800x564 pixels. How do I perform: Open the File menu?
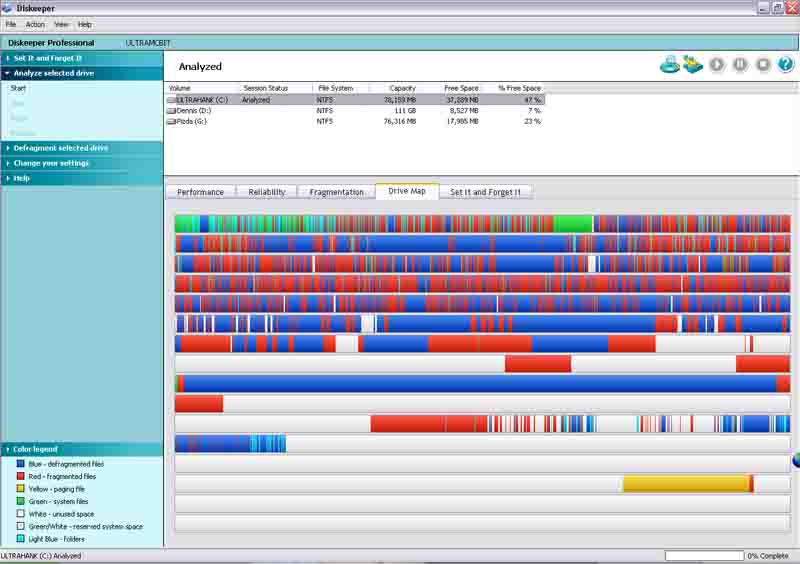(x=11, y=24)
